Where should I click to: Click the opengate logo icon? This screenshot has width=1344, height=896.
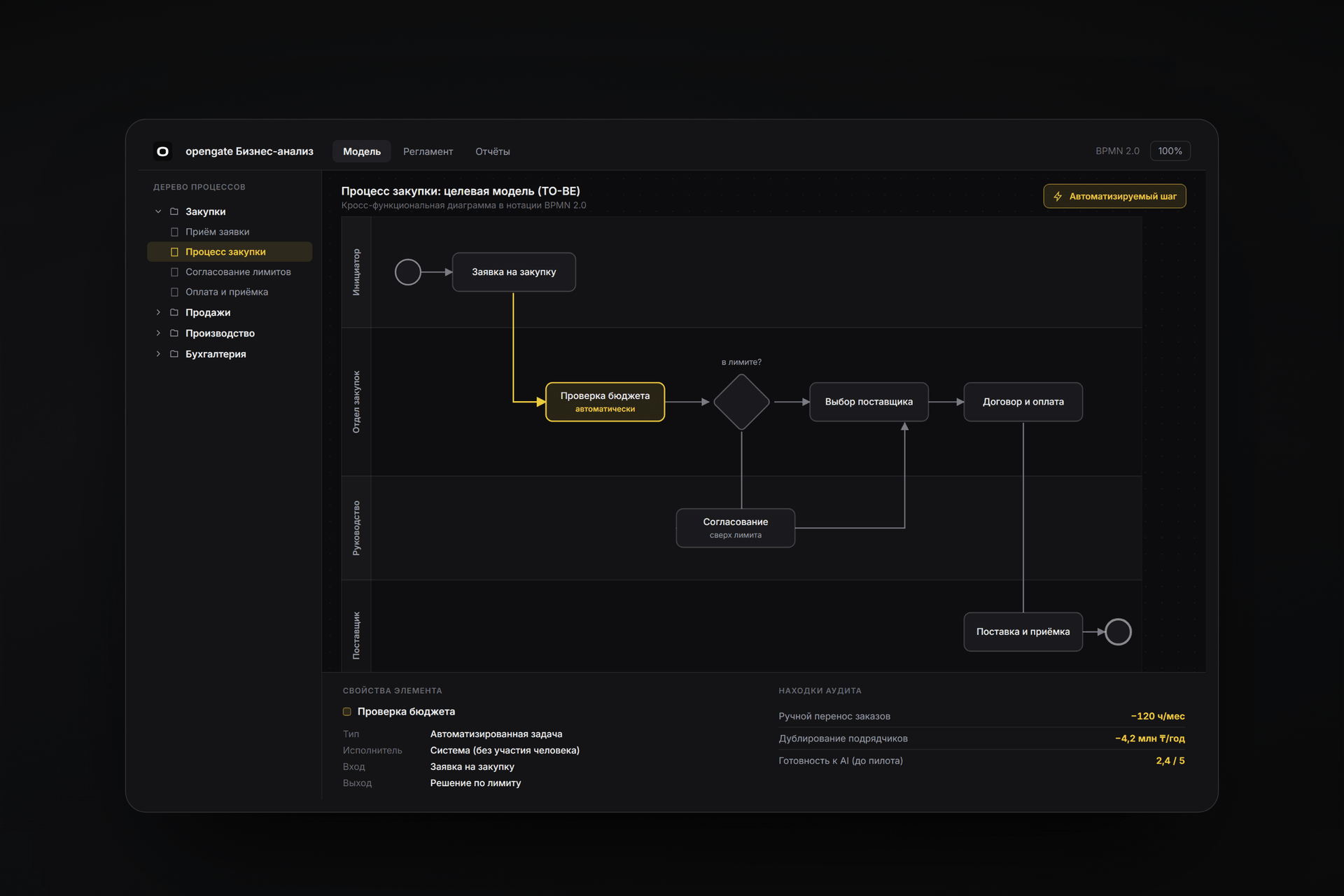click(162, 151)
